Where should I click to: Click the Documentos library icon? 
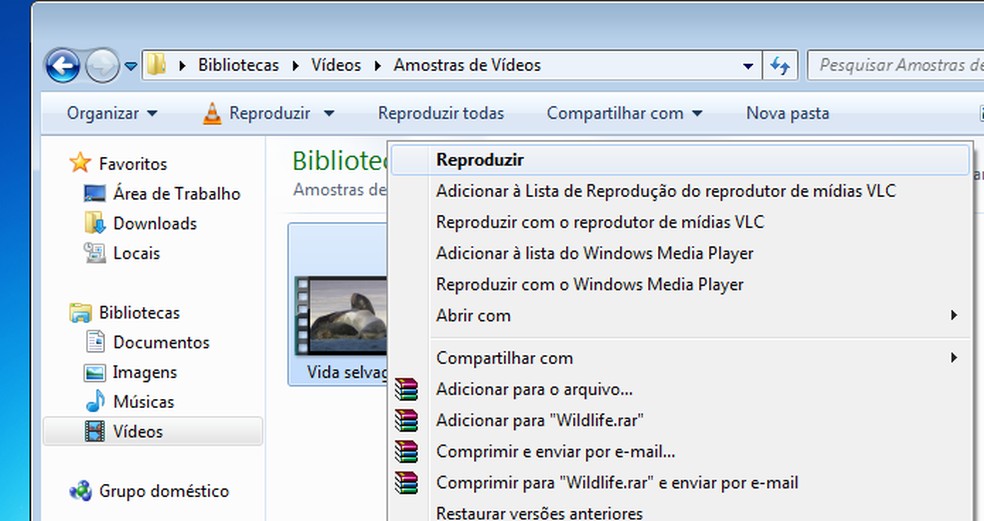coord(95,342)
